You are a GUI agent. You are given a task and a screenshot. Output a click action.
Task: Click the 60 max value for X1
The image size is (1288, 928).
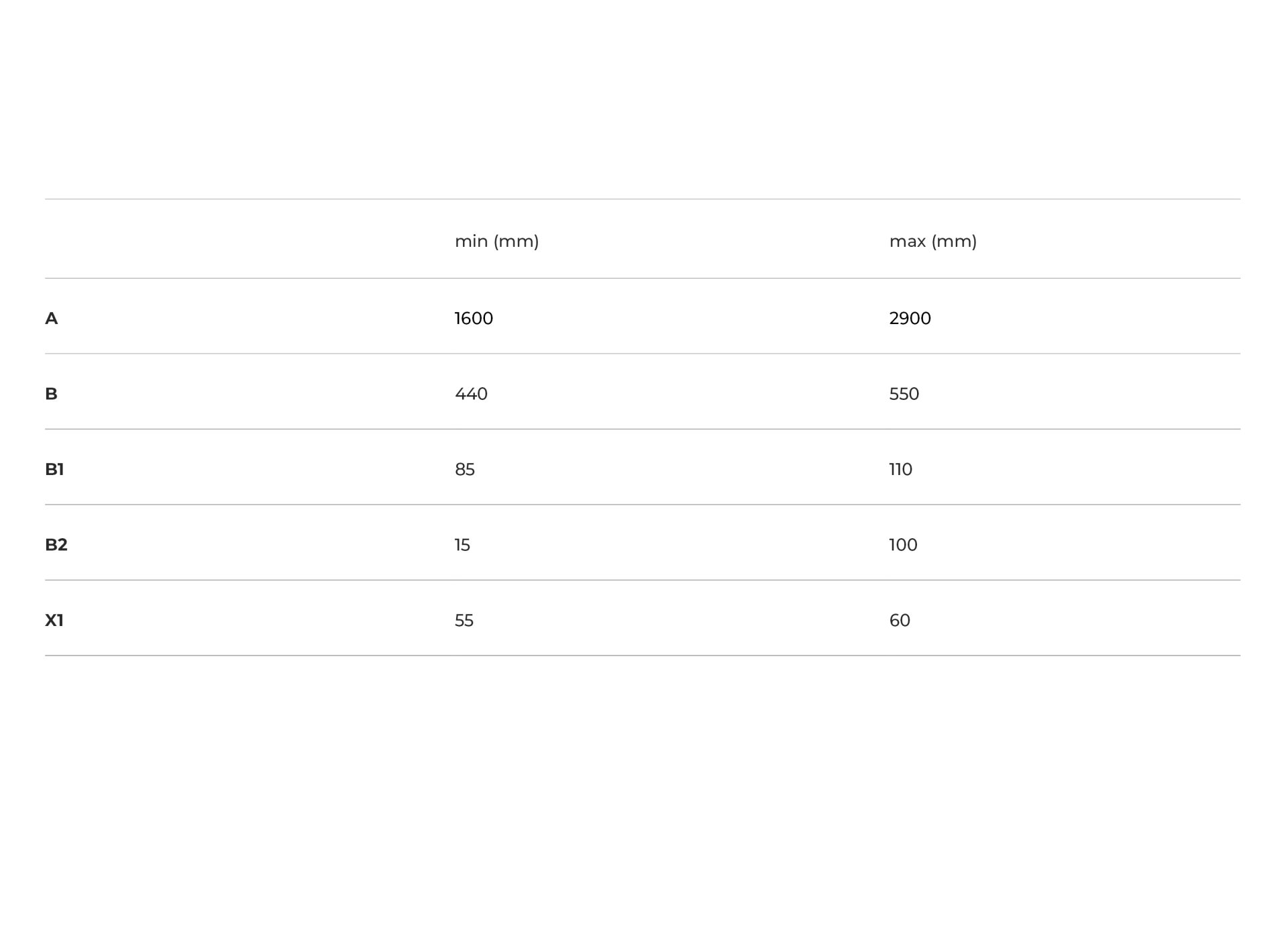click(x=900, y=621)
